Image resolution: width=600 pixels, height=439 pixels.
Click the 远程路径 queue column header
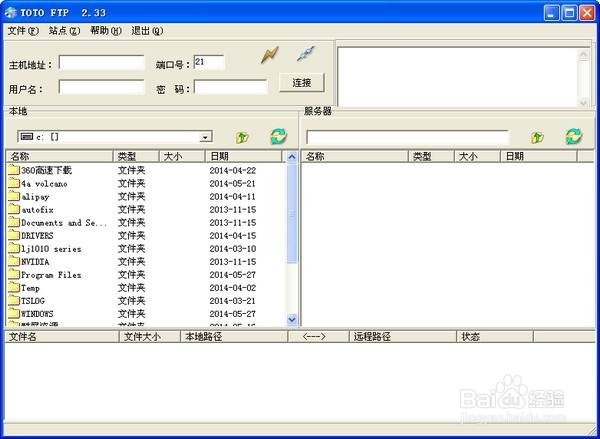click(403, 337)
